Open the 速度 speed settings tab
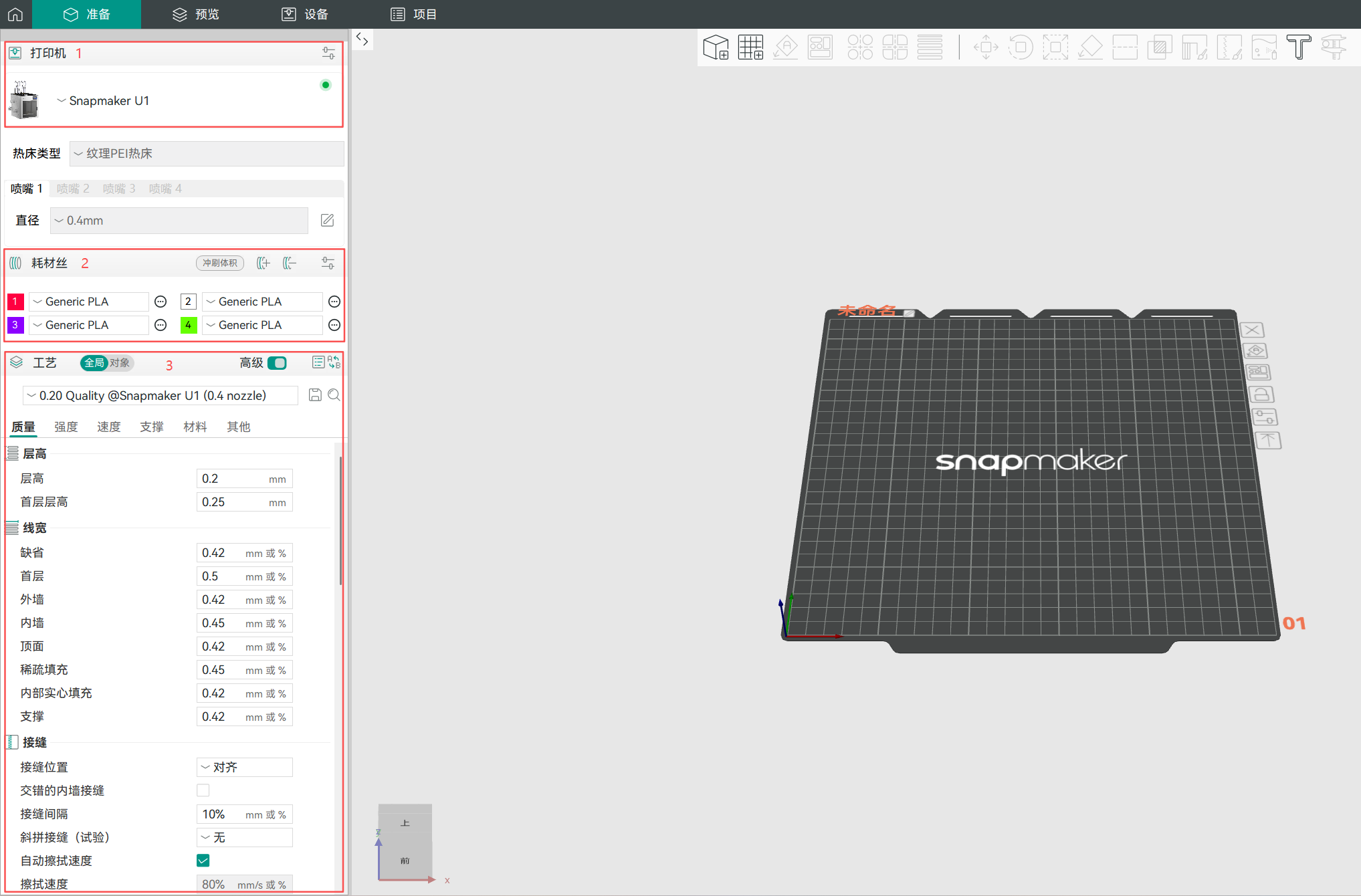The width and height of the screenshot is (1361, 896). [108, 427]
